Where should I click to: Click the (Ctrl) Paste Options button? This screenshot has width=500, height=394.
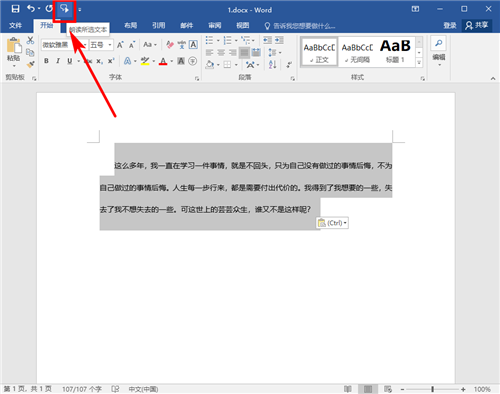[x=332, y=223]
